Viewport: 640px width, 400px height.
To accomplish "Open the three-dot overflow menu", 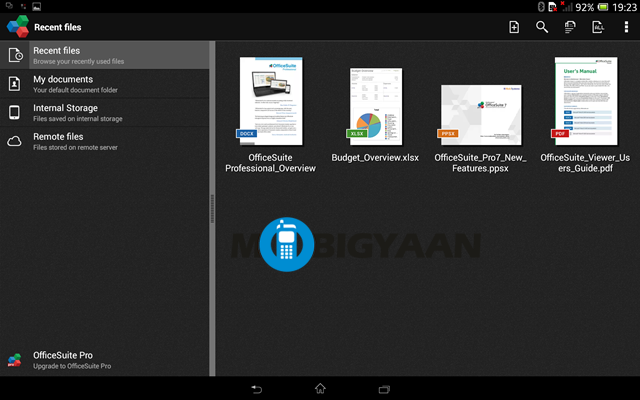I will click(626, 27).
